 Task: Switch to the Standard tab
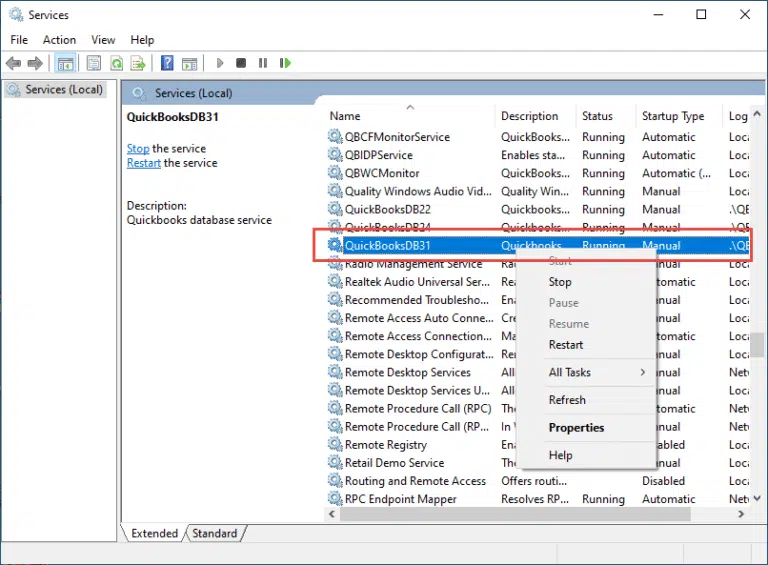[x=215, y=533]
